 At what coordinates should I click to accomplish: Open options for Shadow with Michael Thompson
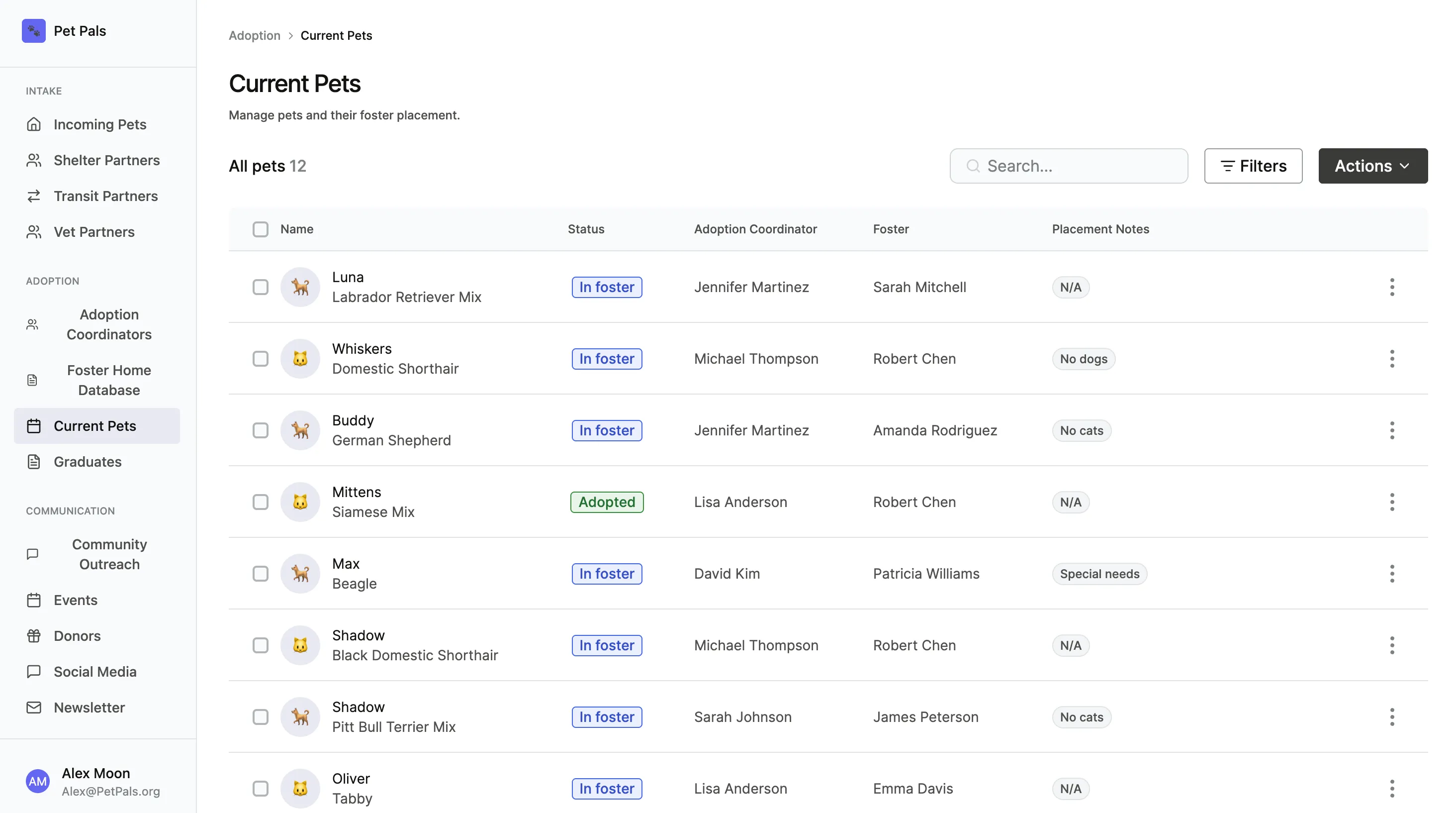click(x=1392, y=645)
